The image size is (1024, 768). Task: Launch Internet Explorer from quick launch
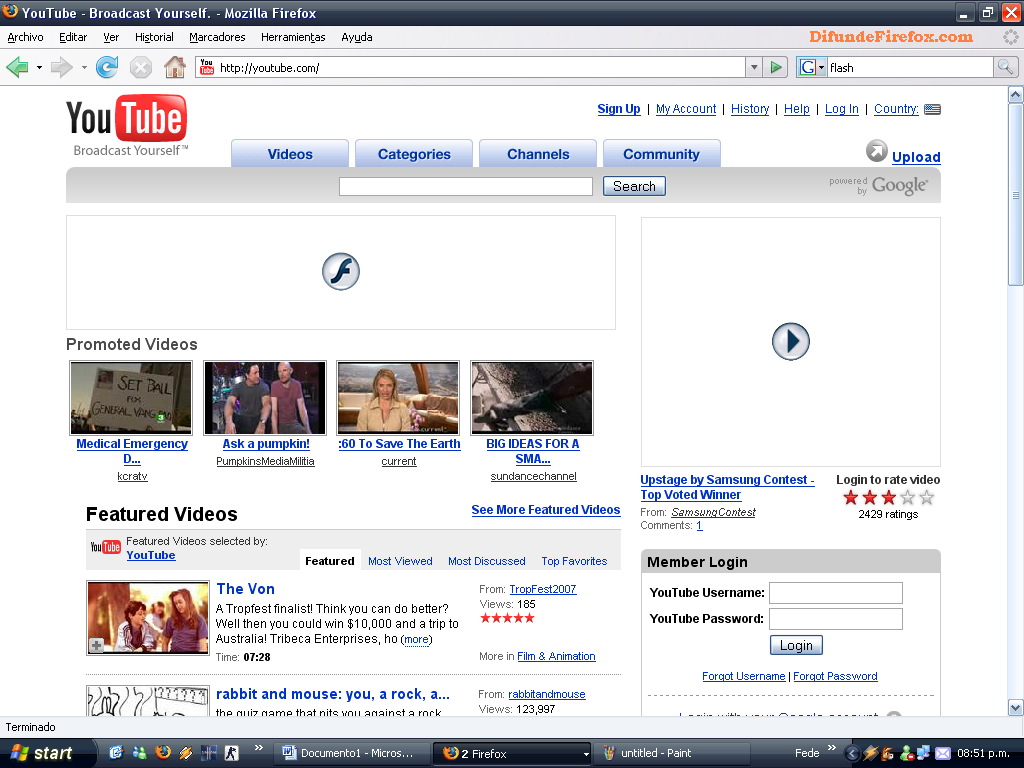pyautogui.click(x=116, y=753)
